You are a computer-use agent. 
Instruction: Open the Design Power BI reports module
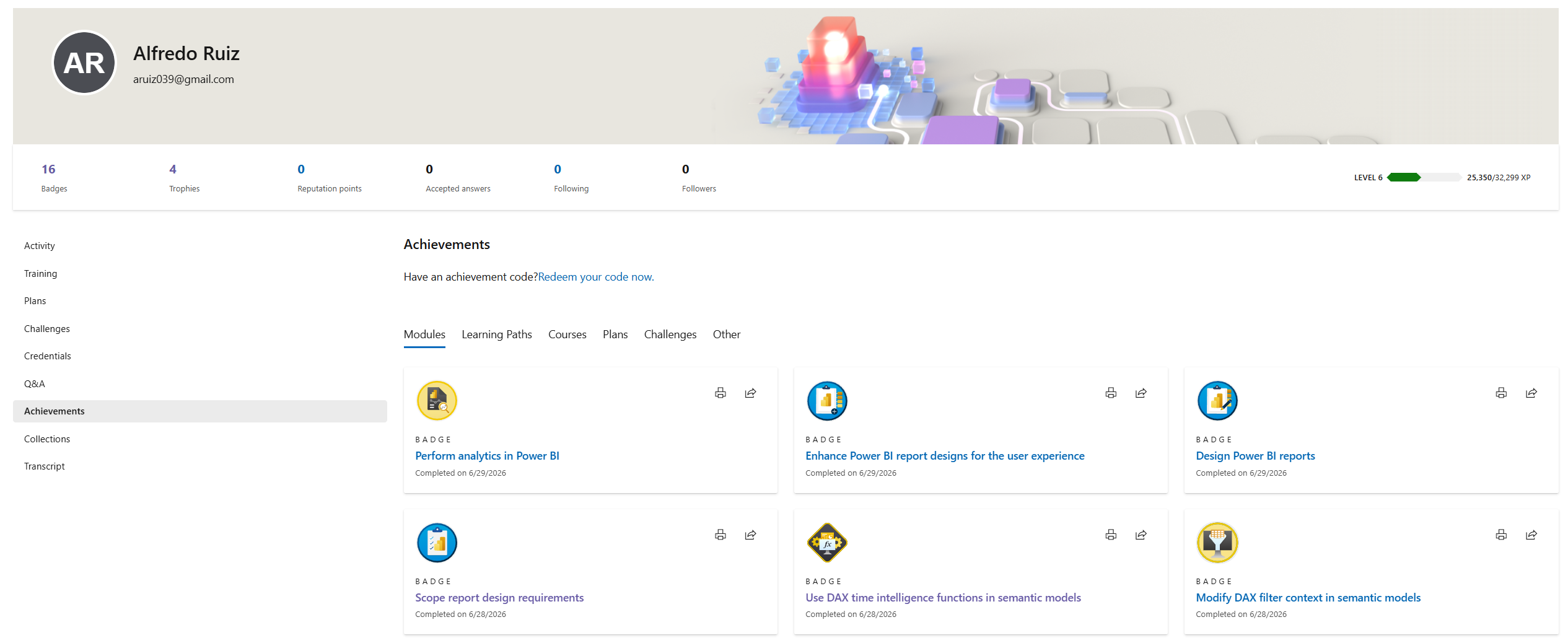1255,456
